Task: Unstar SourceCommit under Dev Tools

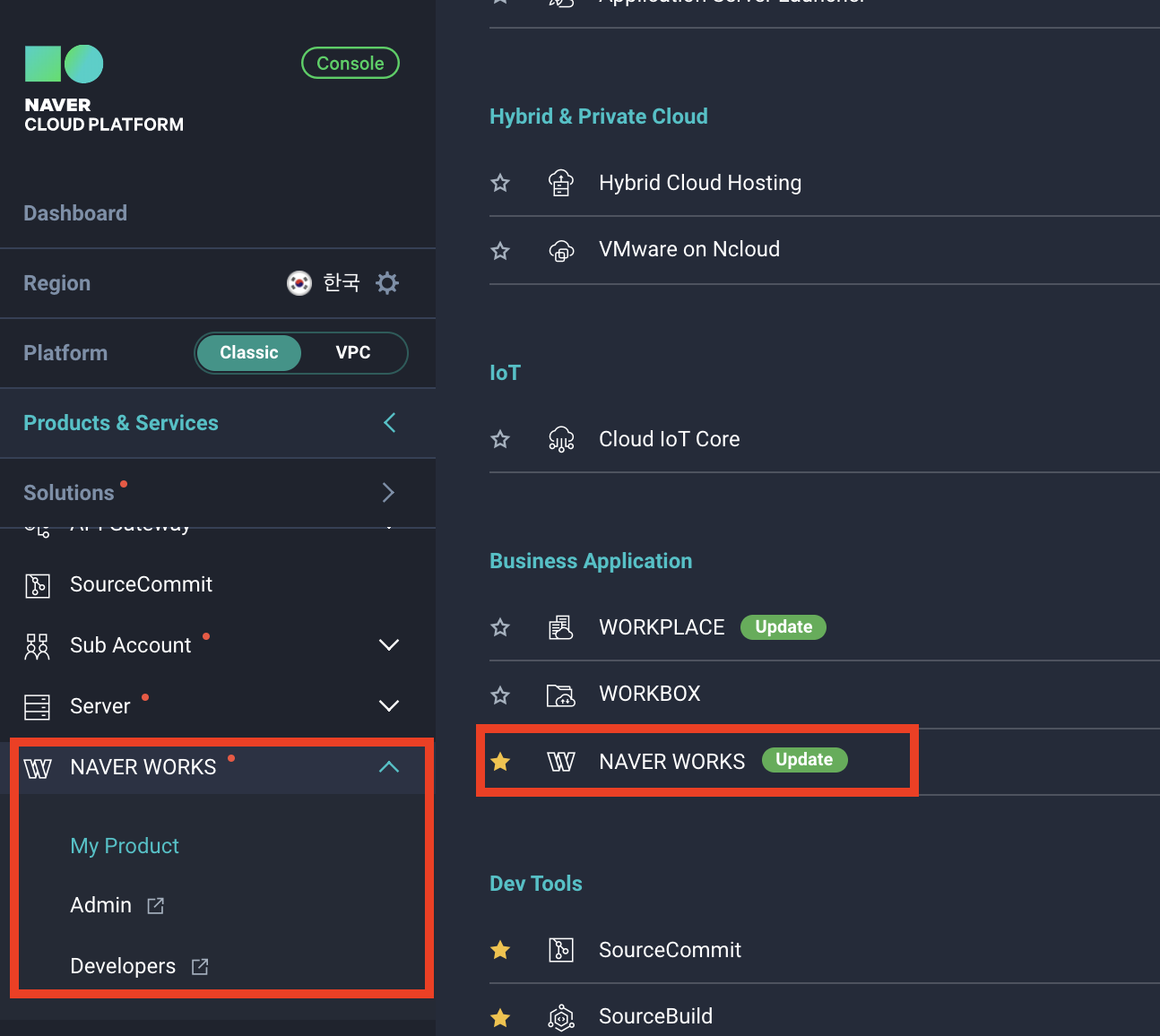Action: click(x=500, y=950)
